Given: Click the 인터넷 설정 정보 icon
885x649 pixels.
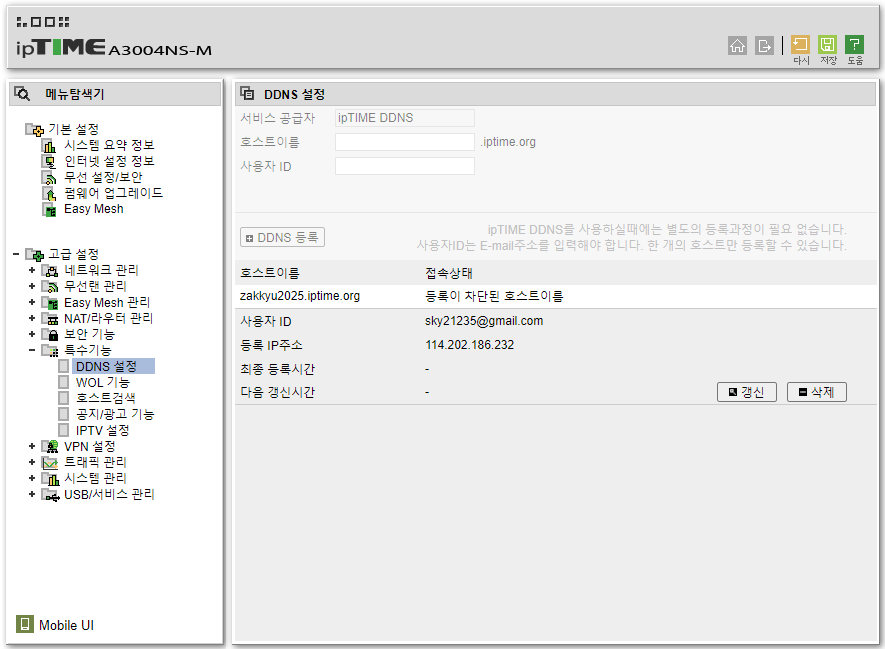Looking at the screenshot, I should coord(50,162).
